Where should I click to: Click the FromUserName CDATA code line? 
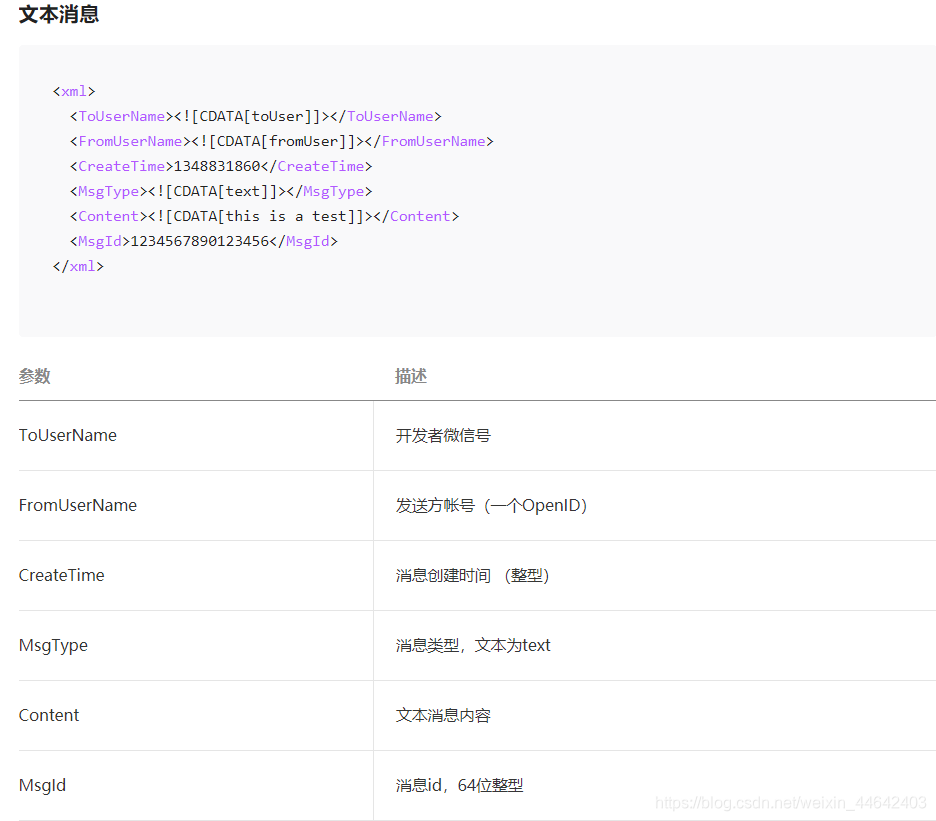pyautogui.click(x=282, y=142)
